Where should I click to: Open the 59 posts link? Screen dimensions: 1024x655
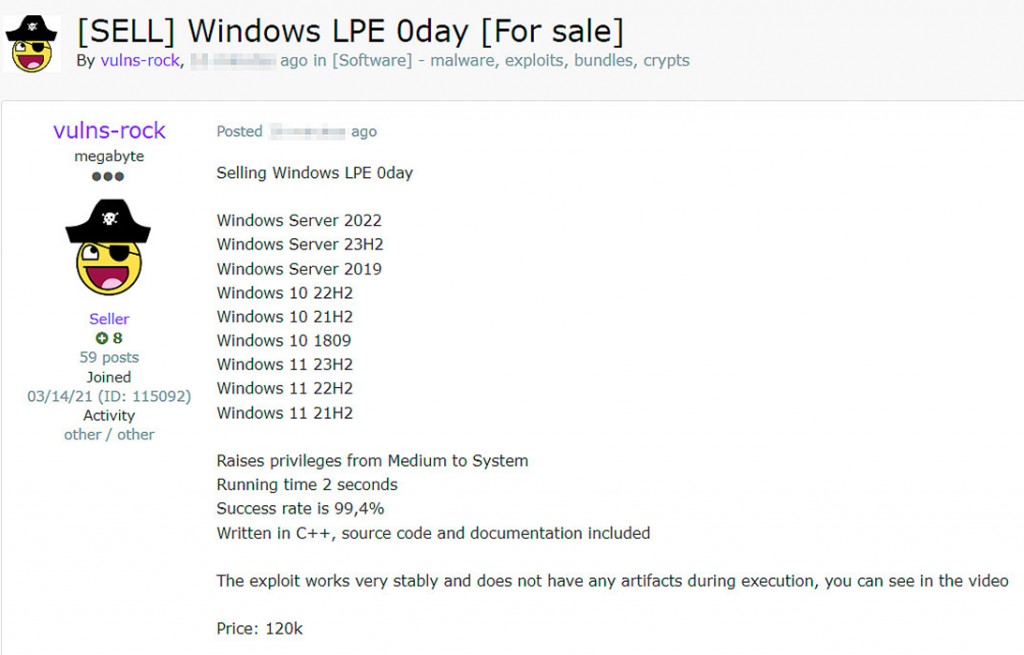click(109, 357)
